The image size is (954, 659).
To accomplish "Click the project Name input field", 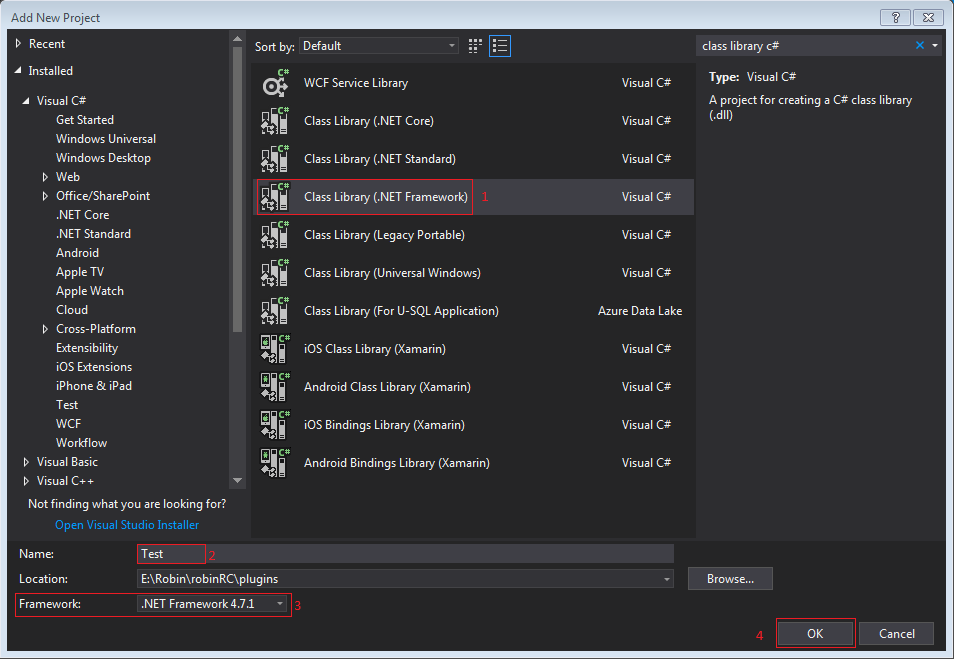I will click(406, 554).
